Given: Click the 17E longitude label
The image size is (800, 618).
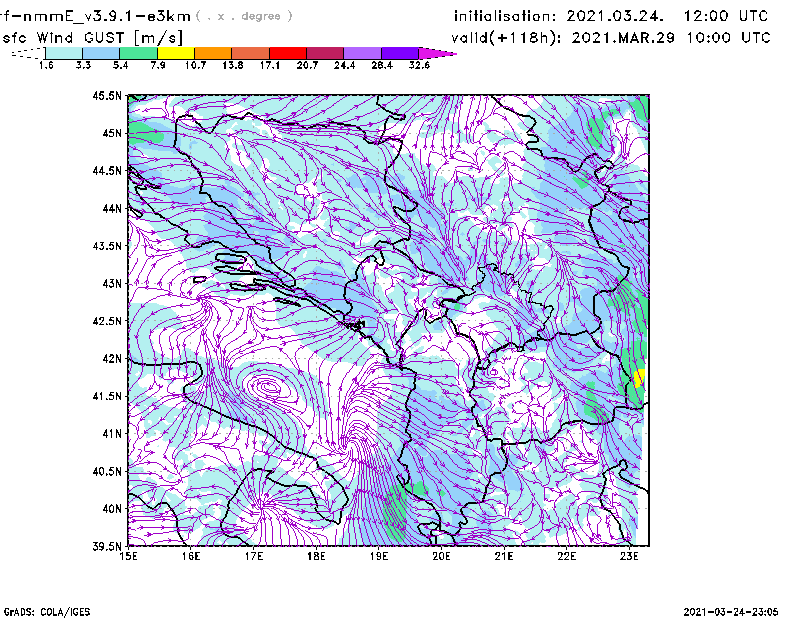Looking at the screenshot, I should coord(254,556).
